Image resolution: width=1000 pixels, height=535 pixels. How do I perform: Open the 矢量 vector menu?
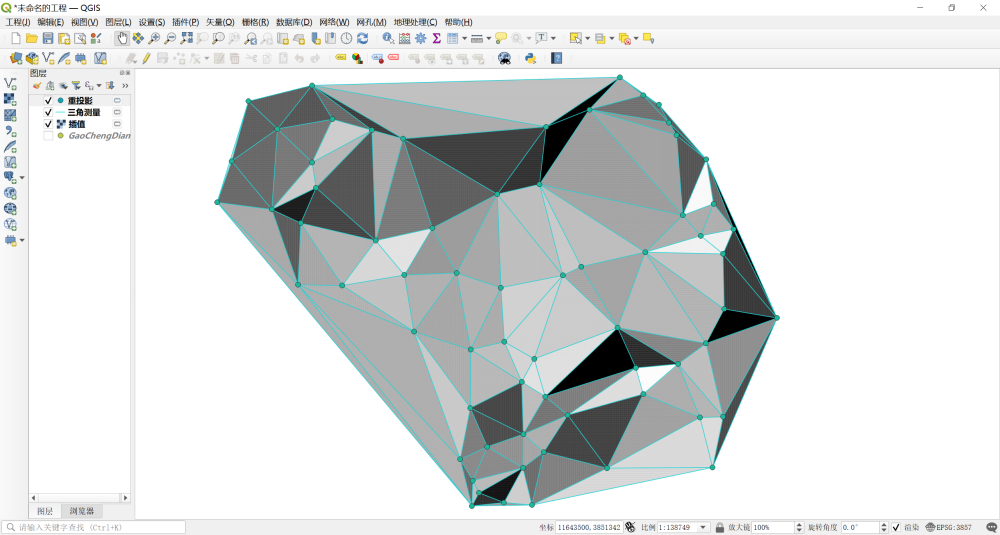click(220, 22)
